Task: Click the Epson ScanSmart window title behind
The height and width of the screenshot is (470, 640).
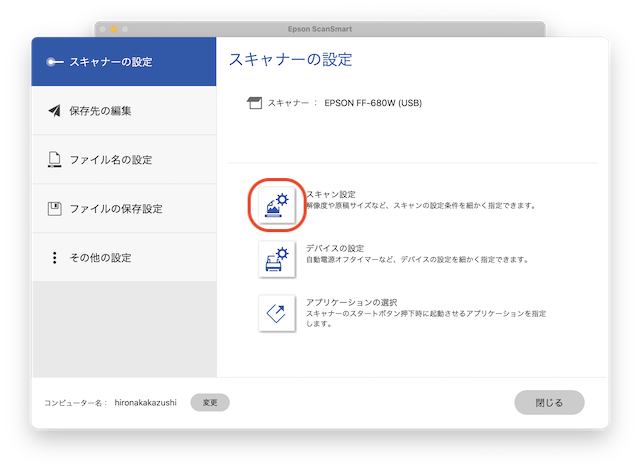Action: click(x=320, y=29)
